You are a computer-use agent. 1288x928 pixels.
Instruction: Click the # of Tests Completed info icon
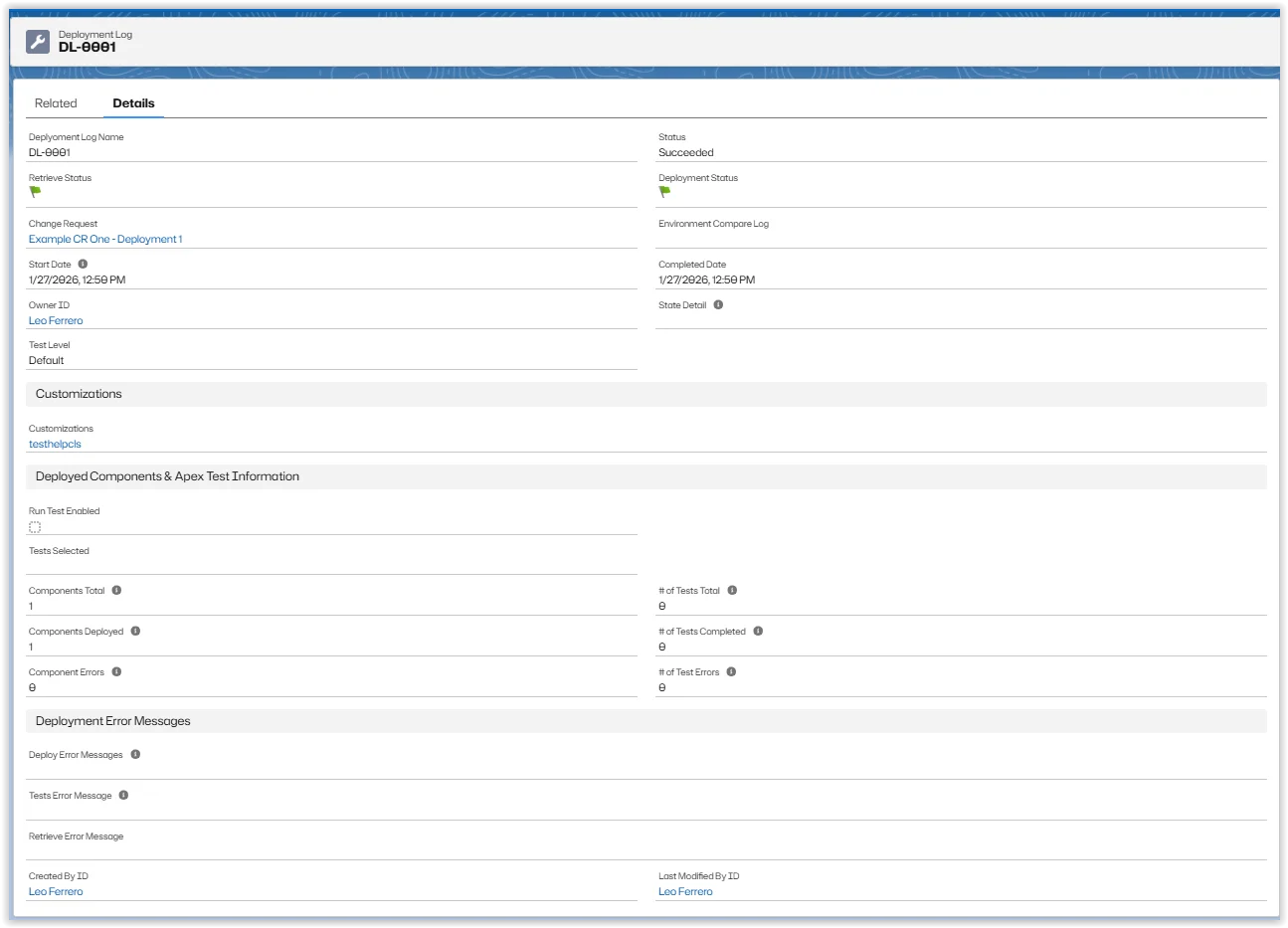tap(759, 631)
